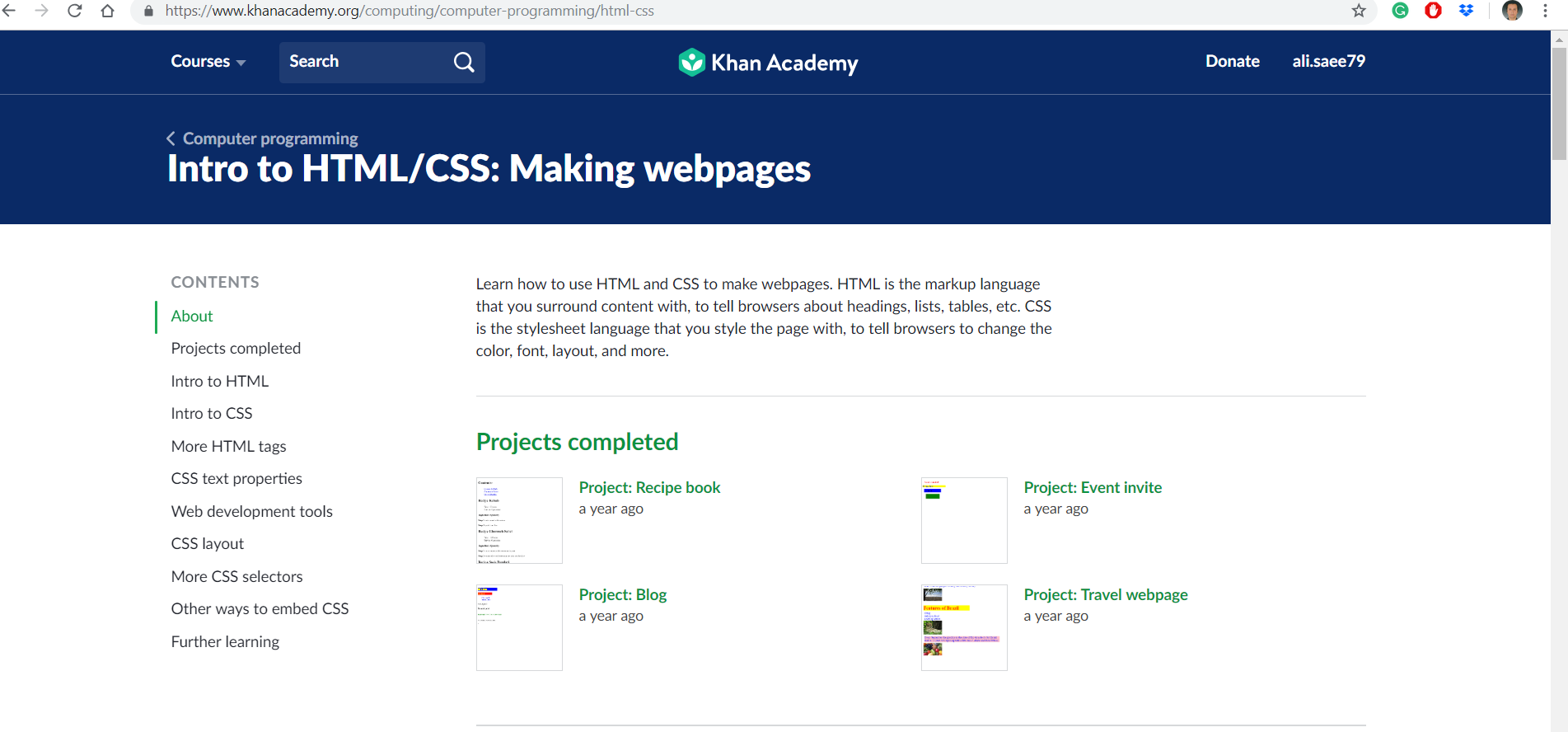Expand the Courses dropdown

coord(208,62)
